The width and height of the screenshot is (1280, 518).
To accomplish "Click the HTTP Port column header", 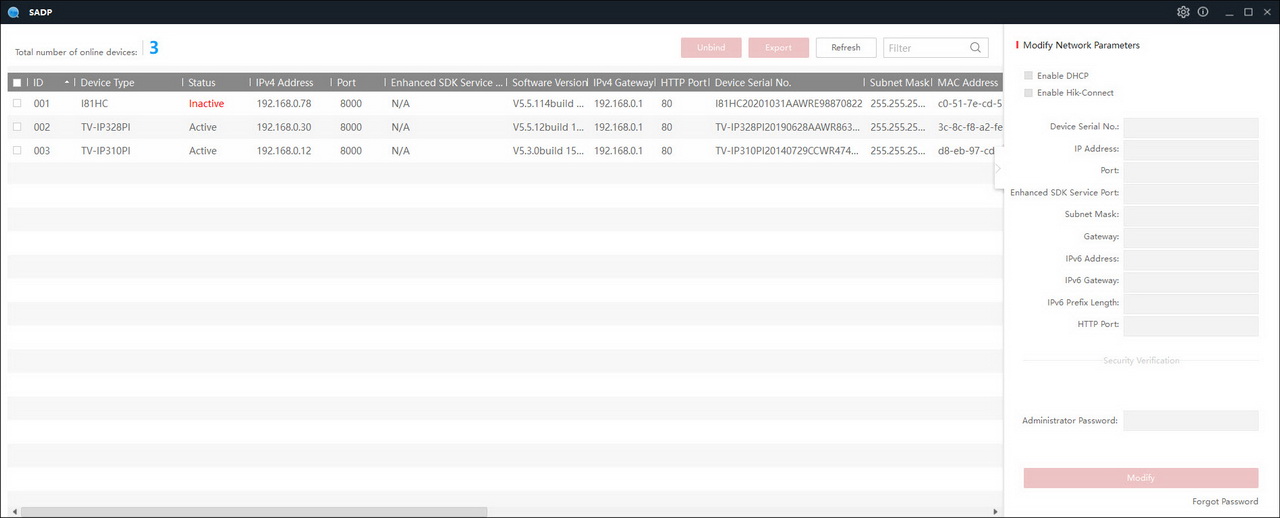I will pos(684,83).
